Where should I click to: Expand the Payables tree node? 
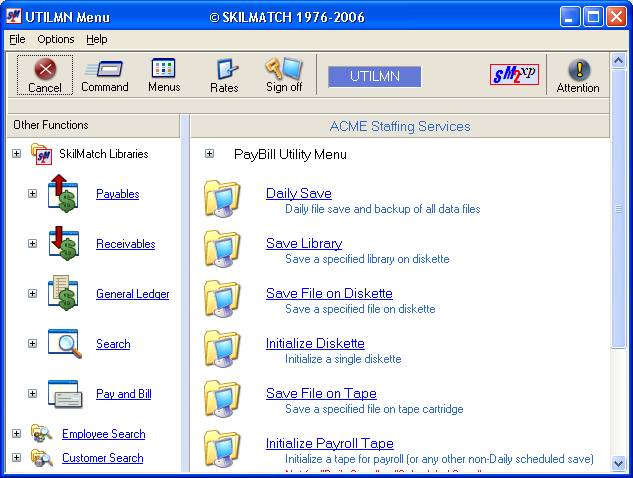point(33,193)
